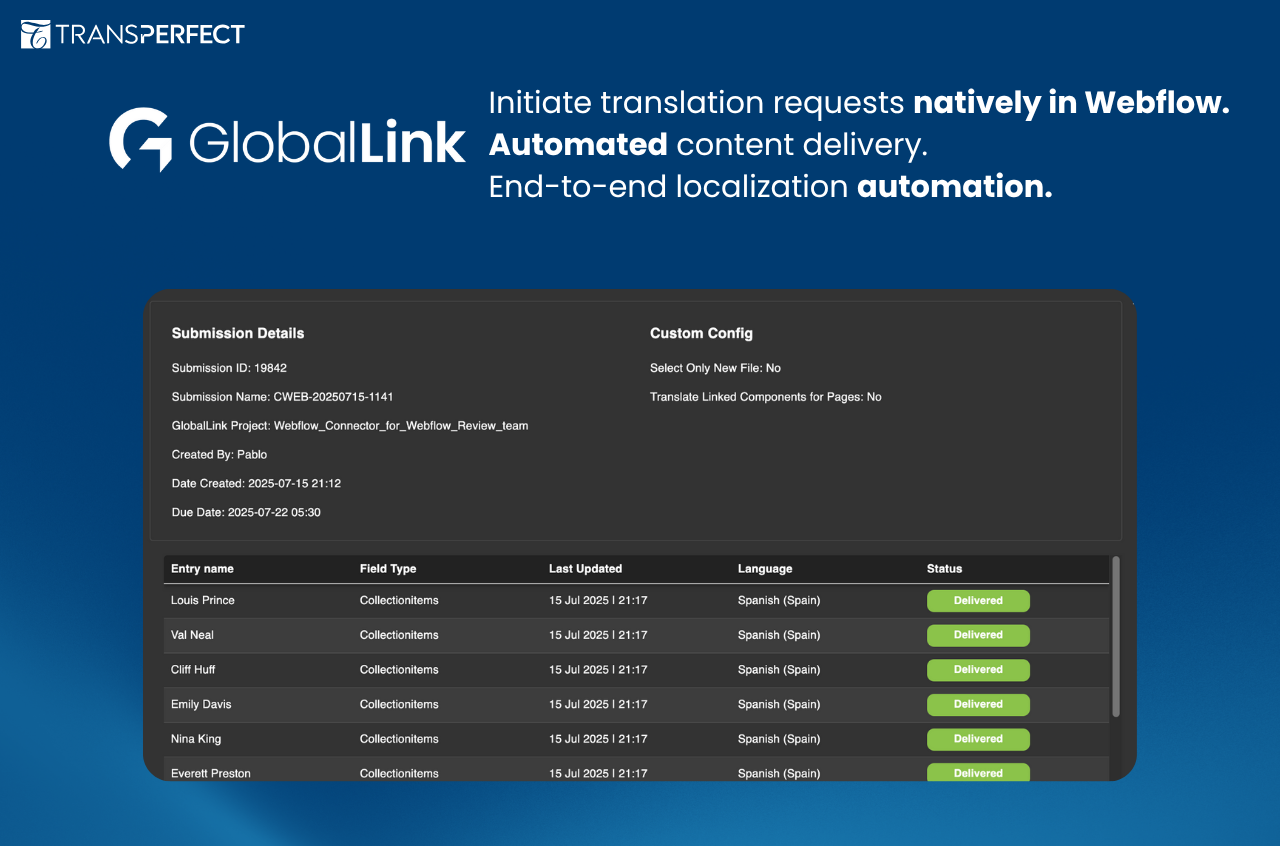Click Due Date: 2025-07-22 05:30
This screenshot has width=1280, height=846.
click(x=246, y=513)
